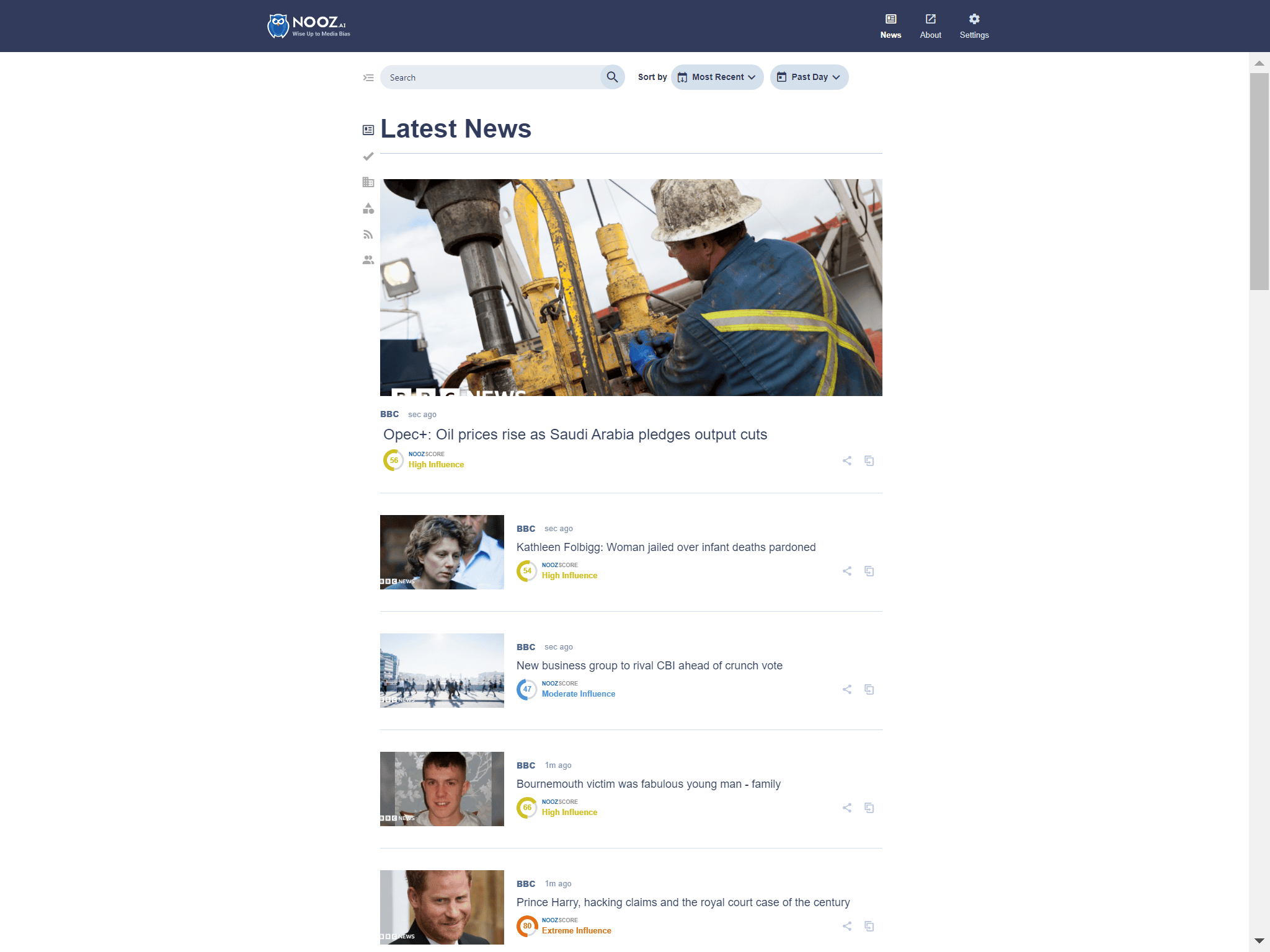Copy the Prince Harry article link
This screenshot has width=1270, height=952.
pyautogui.click(x=869, y=926)
